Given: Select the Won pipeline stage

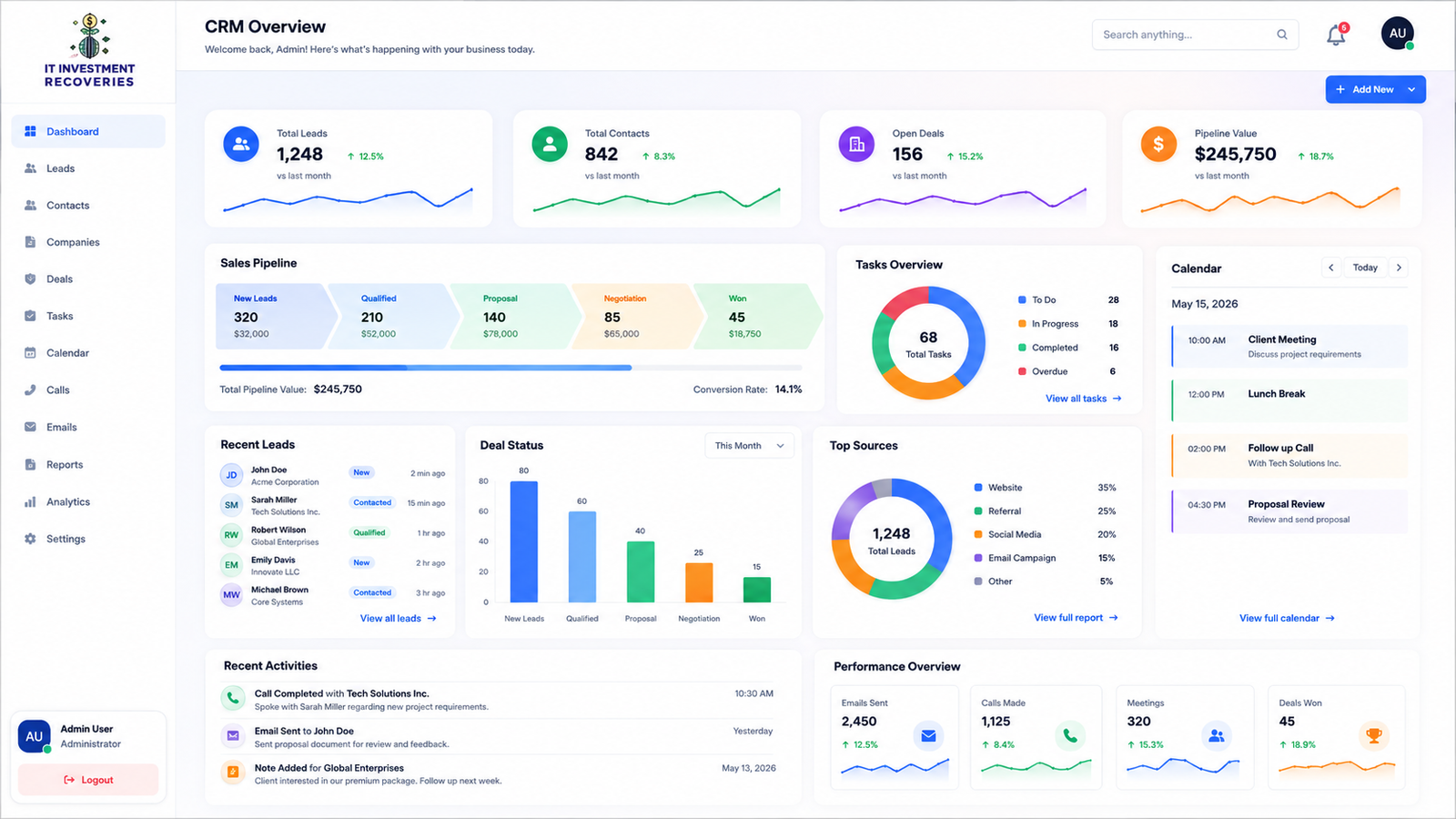Looking at the screenshot, I should [x=759, y=317].
